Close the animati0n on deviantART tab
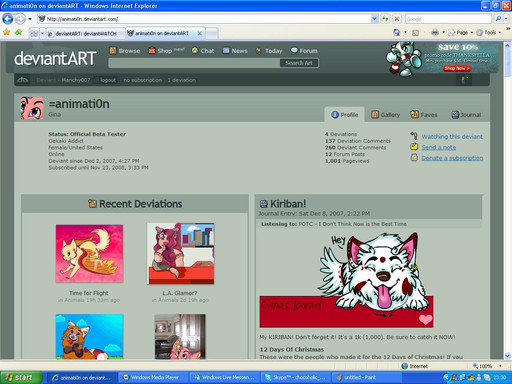This screenshot has width=512, height=384. coord(200,33)
